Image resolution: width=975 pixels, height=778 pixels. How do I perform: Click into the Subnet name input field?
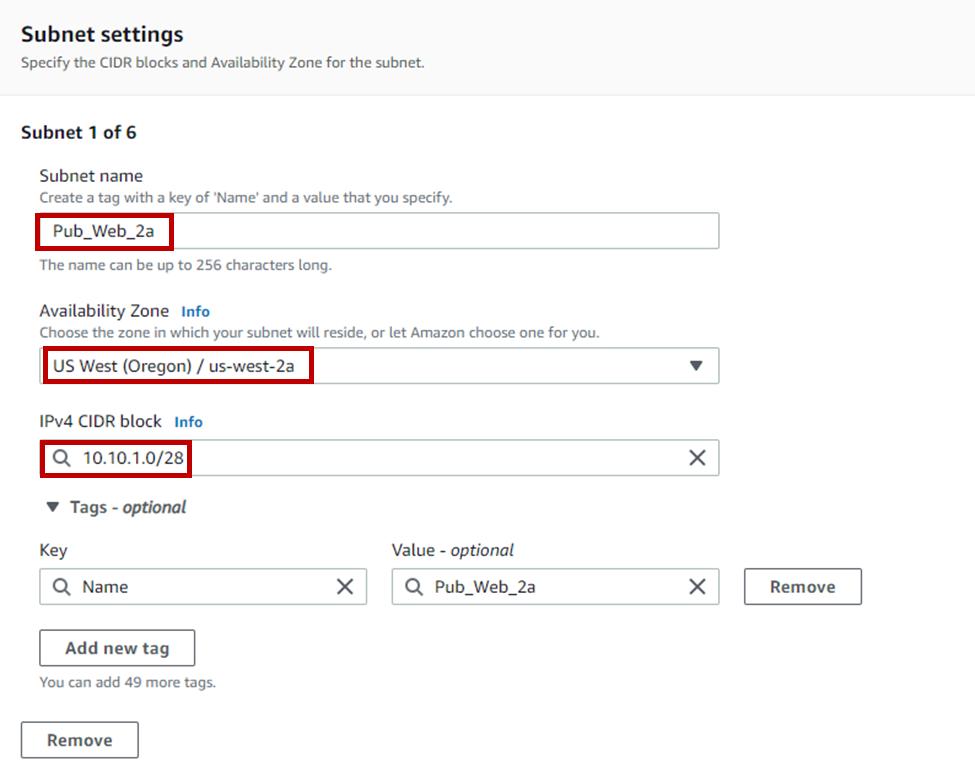point(379,231)
